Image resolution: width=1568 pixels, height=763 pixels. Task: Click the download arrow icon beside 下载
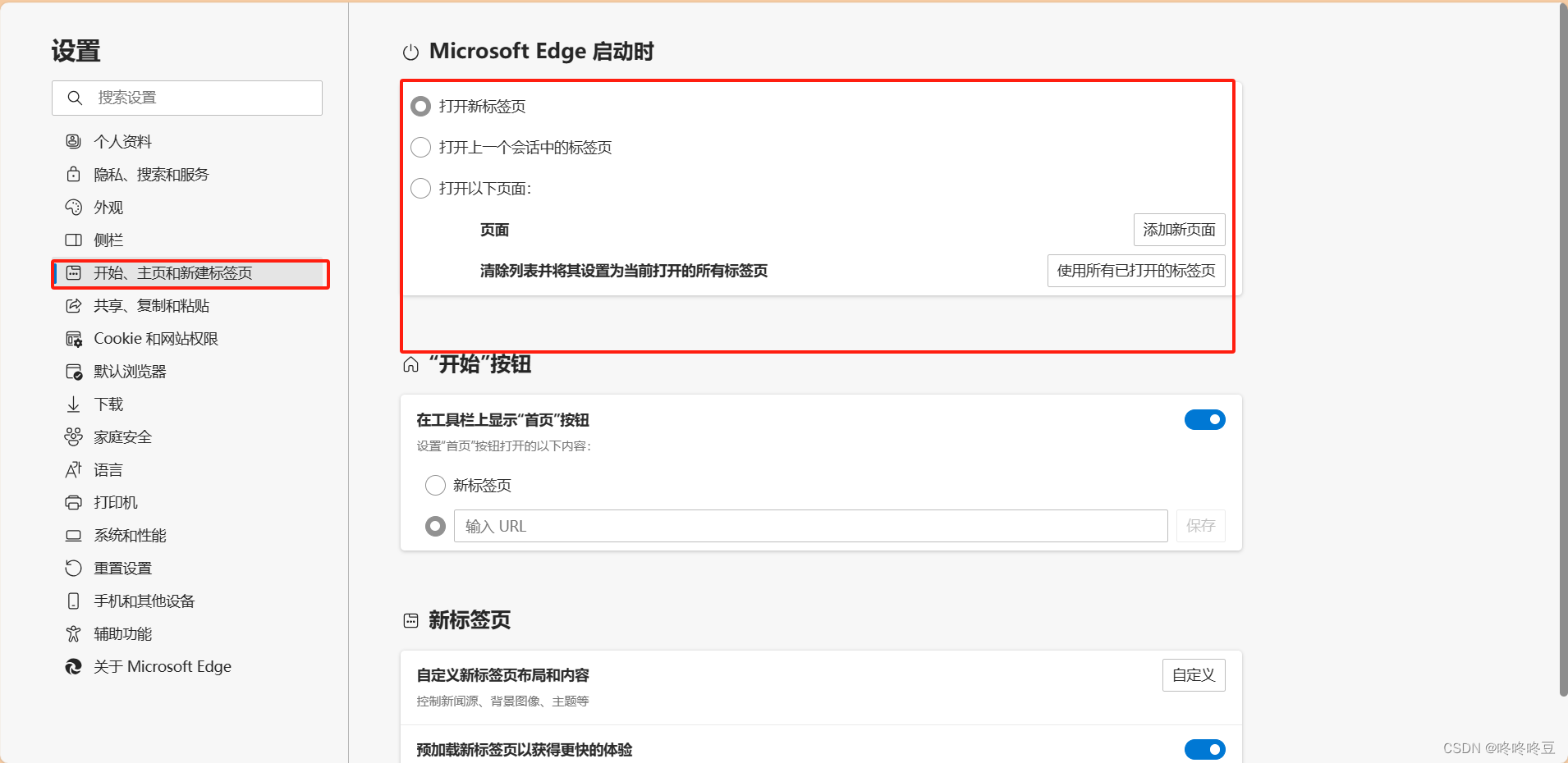73,404
